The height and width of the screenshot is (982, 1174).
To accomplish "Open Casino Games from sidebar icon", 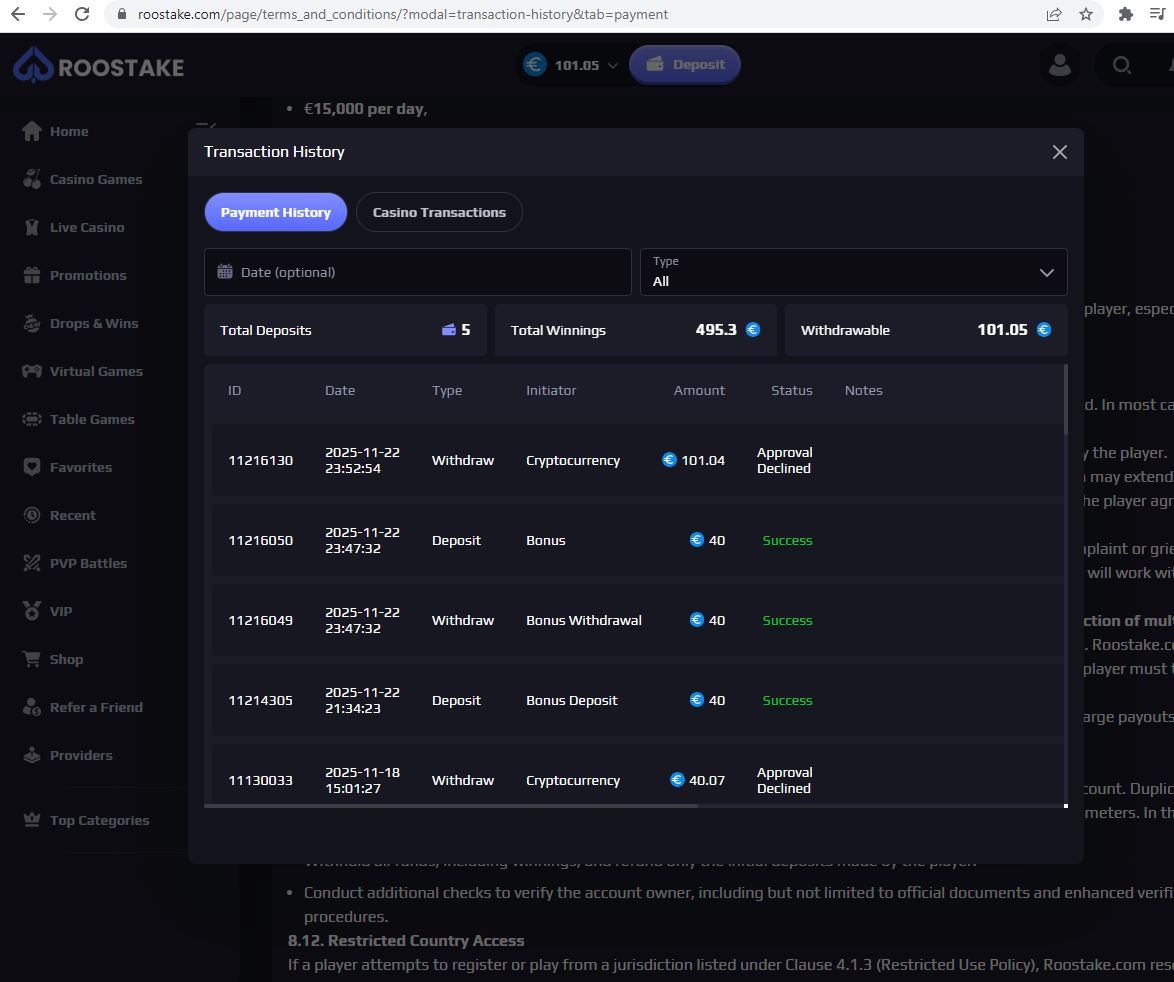I will (32, 179).
